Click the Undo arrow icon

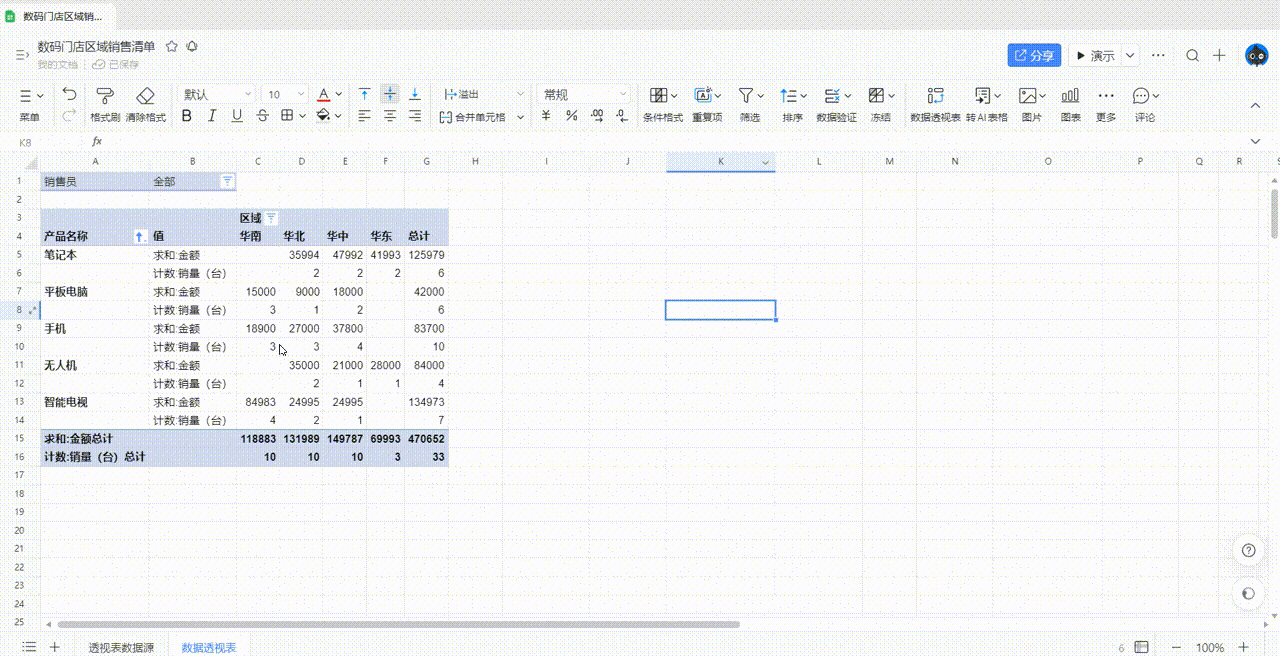[69, 94]
